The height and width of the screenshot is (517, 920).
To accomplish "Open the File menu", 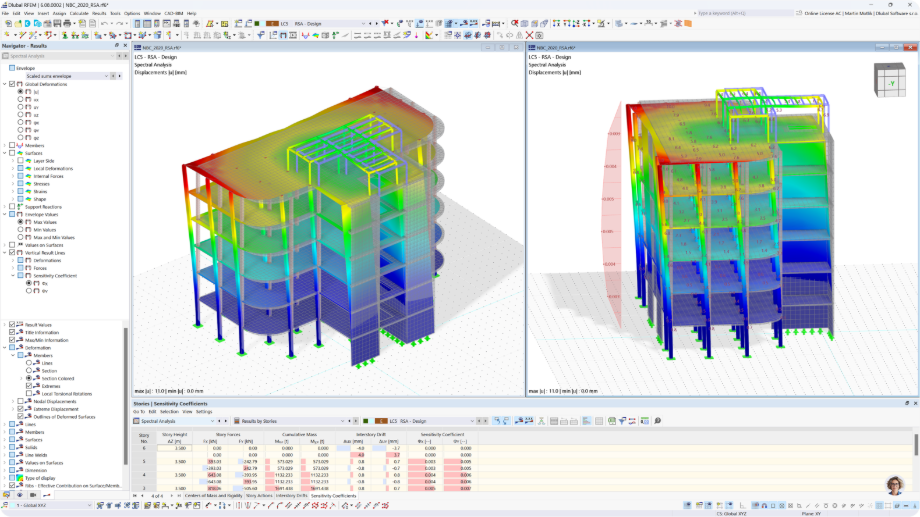I will click(x=5, y=13).
